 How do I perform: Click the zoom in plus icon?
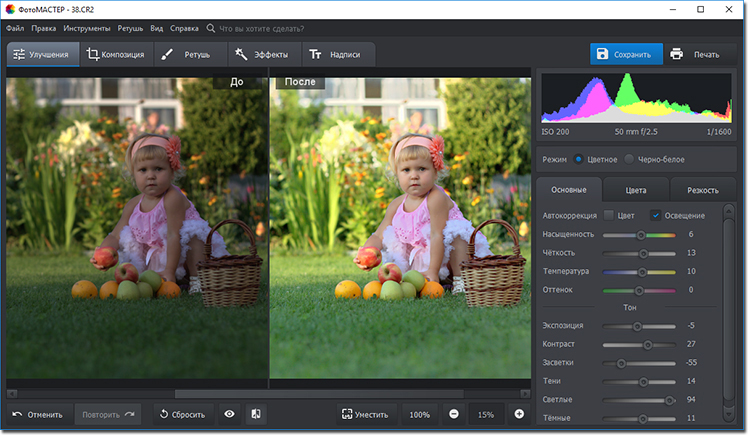519,414
